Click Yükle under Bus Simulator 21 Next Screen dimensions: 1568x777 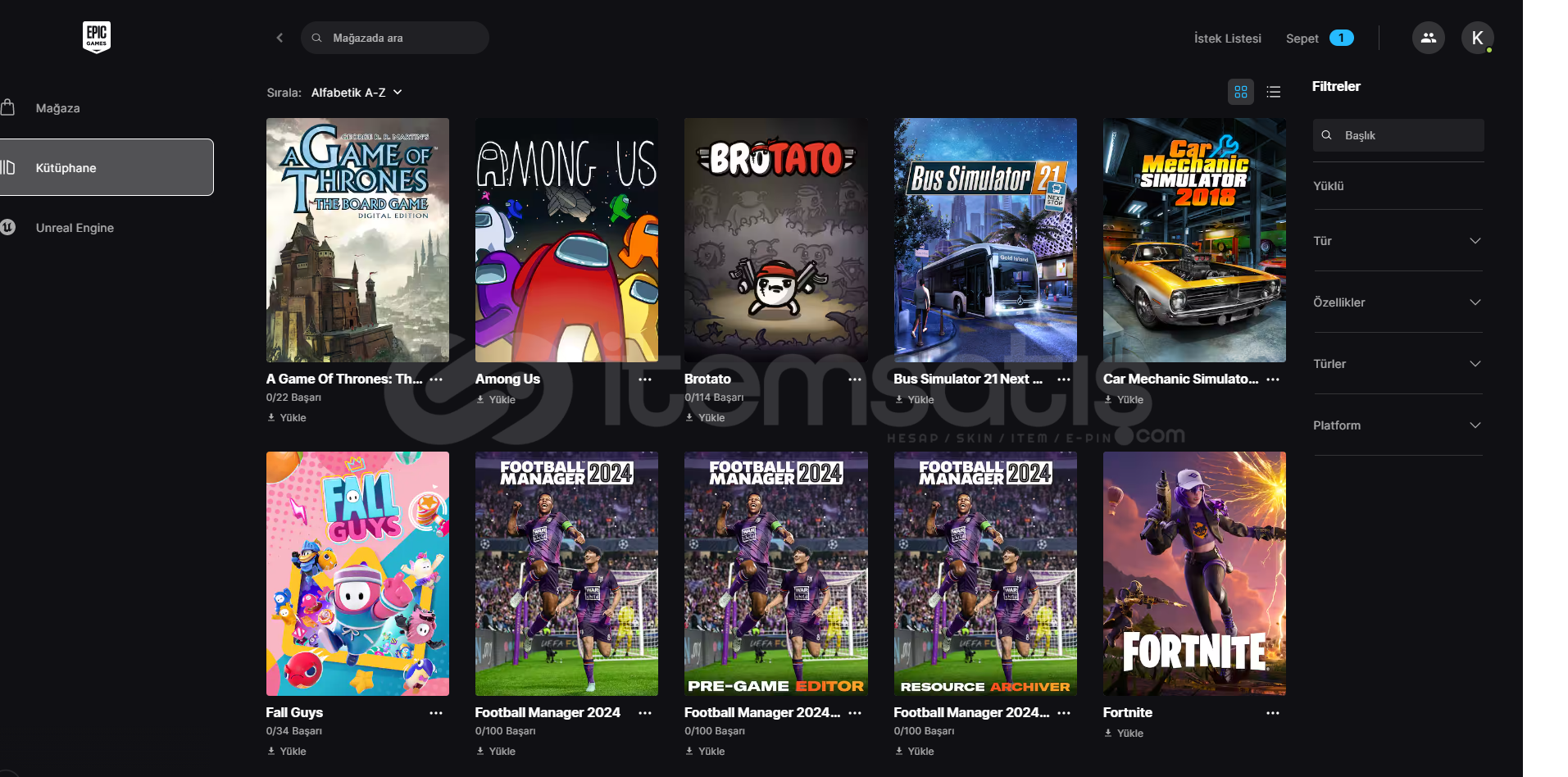(x=915, y=400)
